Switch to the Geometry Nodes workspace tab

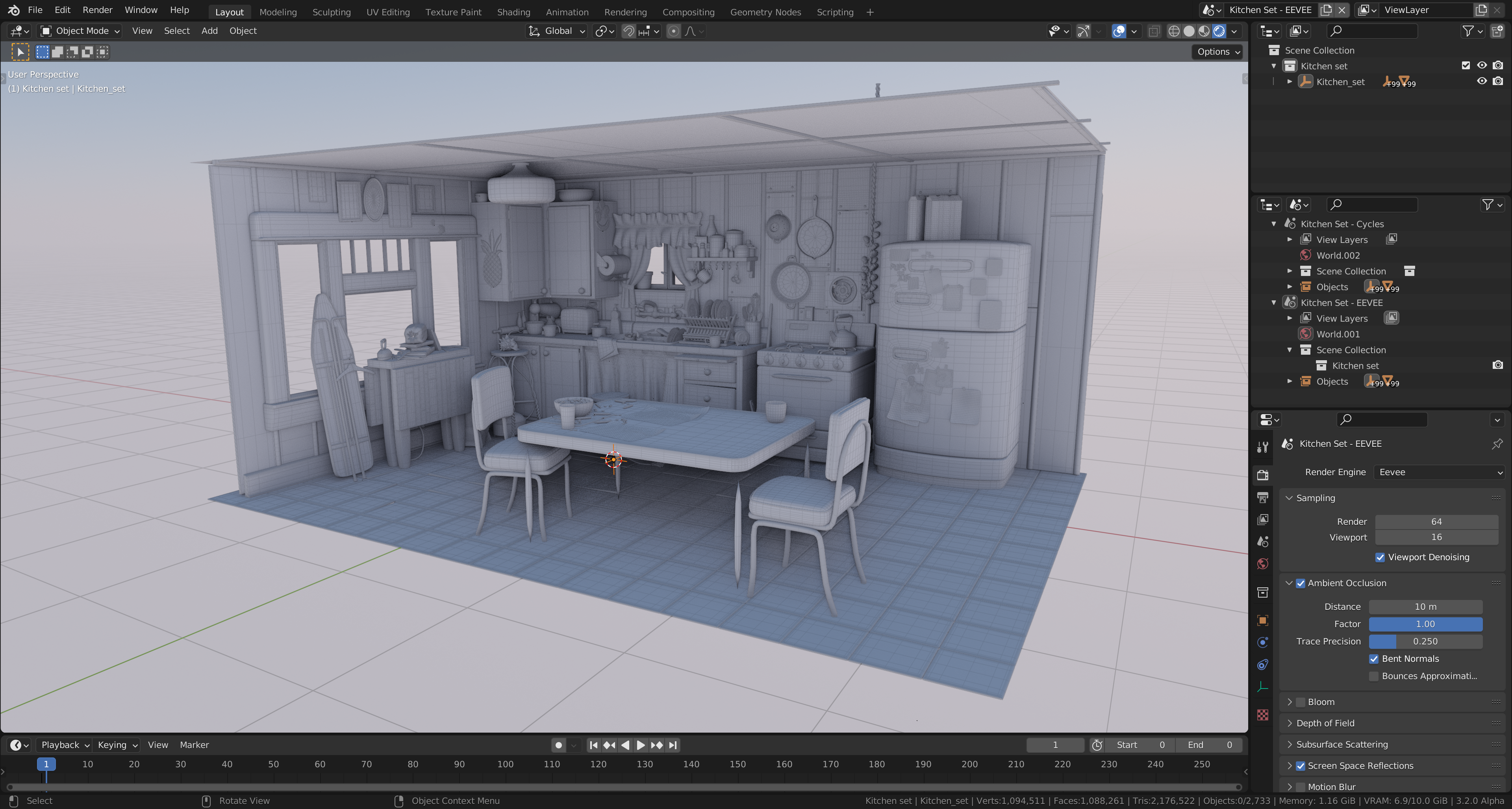tap(765, 12)
